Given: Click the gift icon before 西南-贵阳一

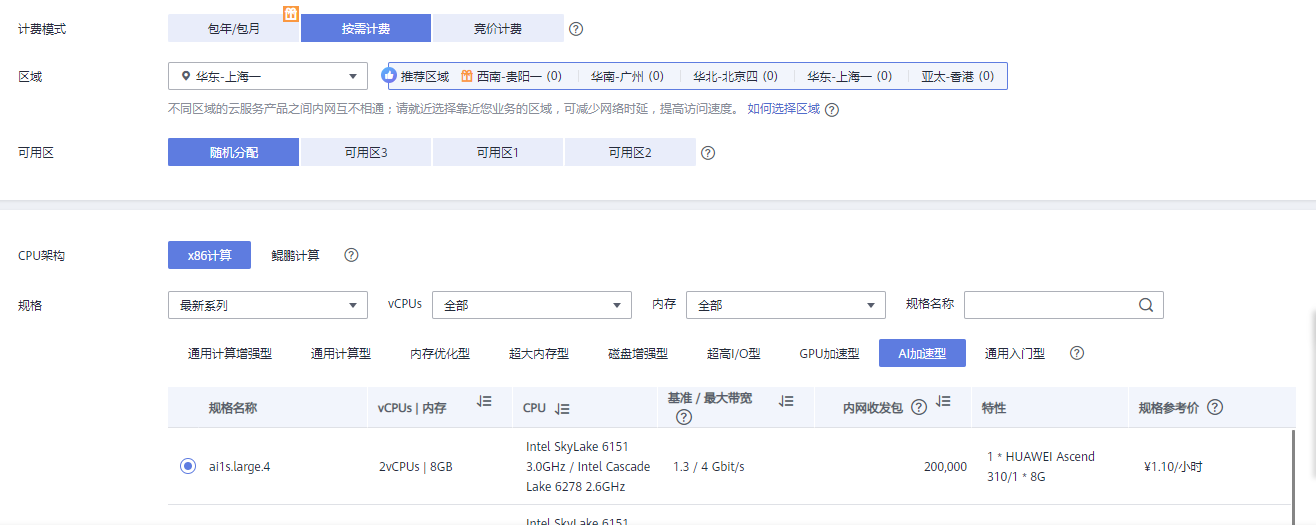Looking at the screenshot, I should [x=466, y=76].
